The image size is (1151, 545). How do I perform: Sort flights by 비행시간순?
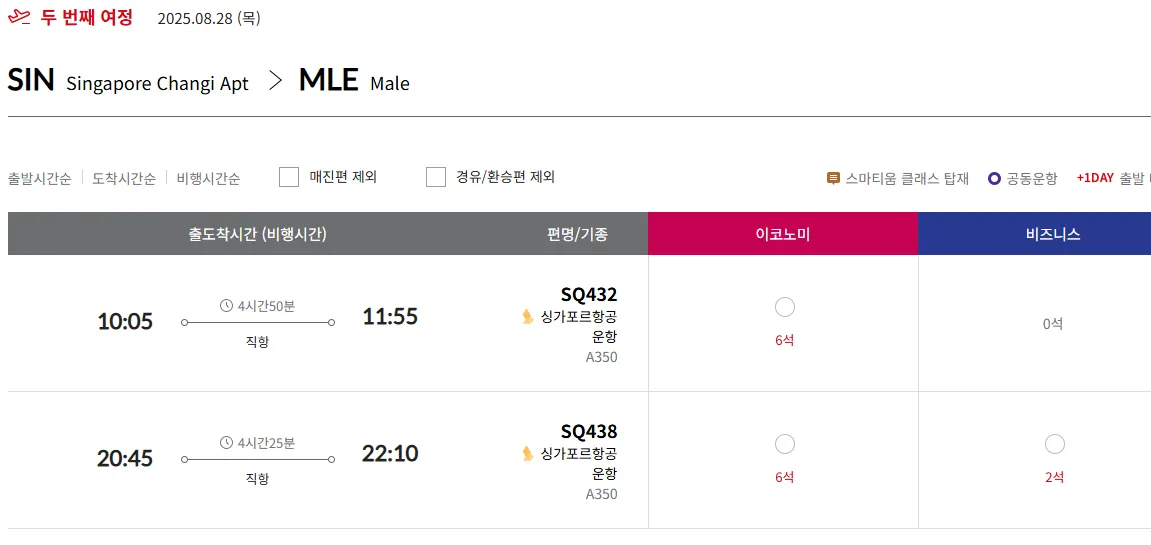(x=208, y=179)
